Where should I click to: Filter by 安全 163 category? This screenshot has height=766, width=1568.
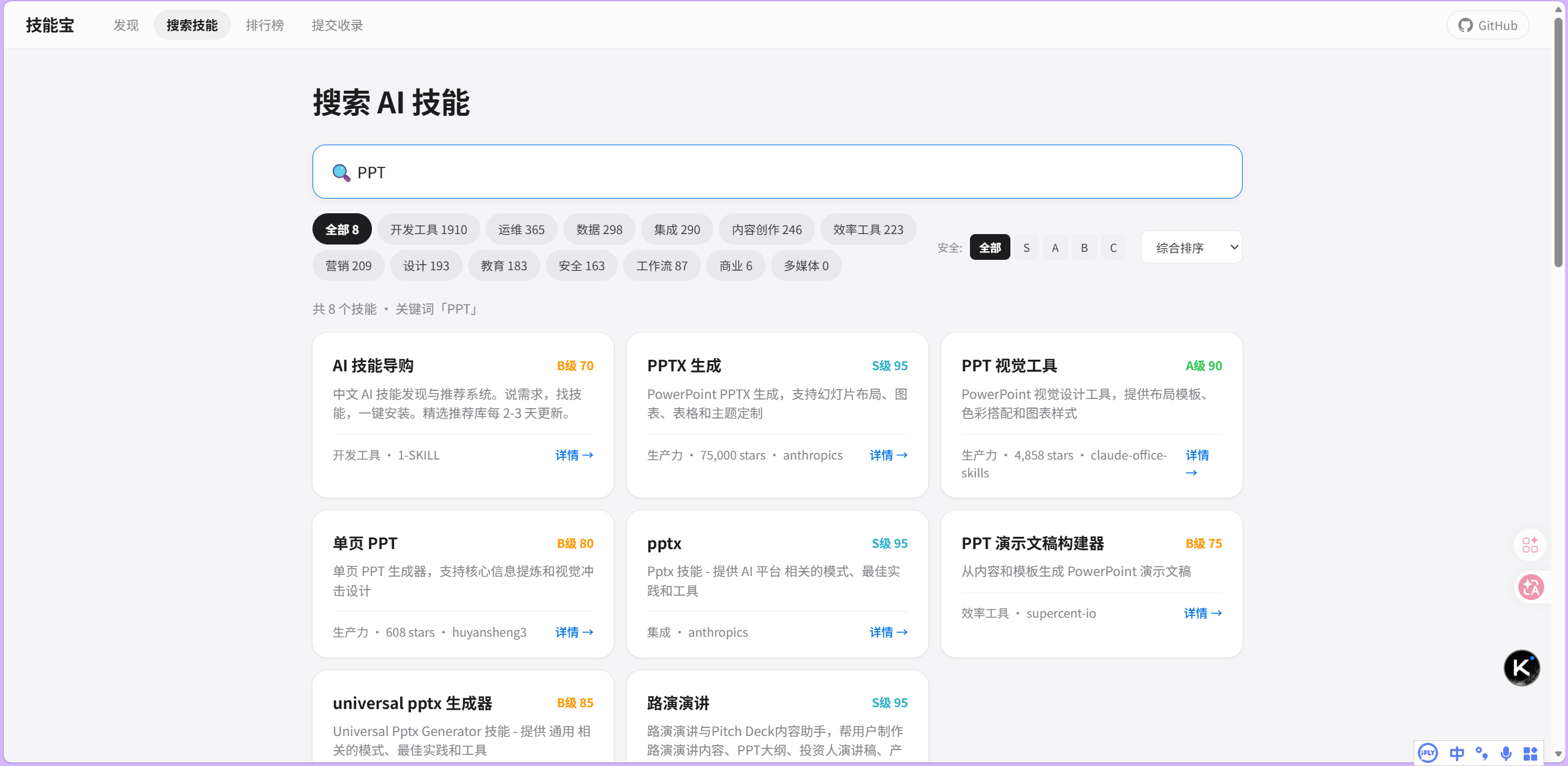(x=581, y=265)
